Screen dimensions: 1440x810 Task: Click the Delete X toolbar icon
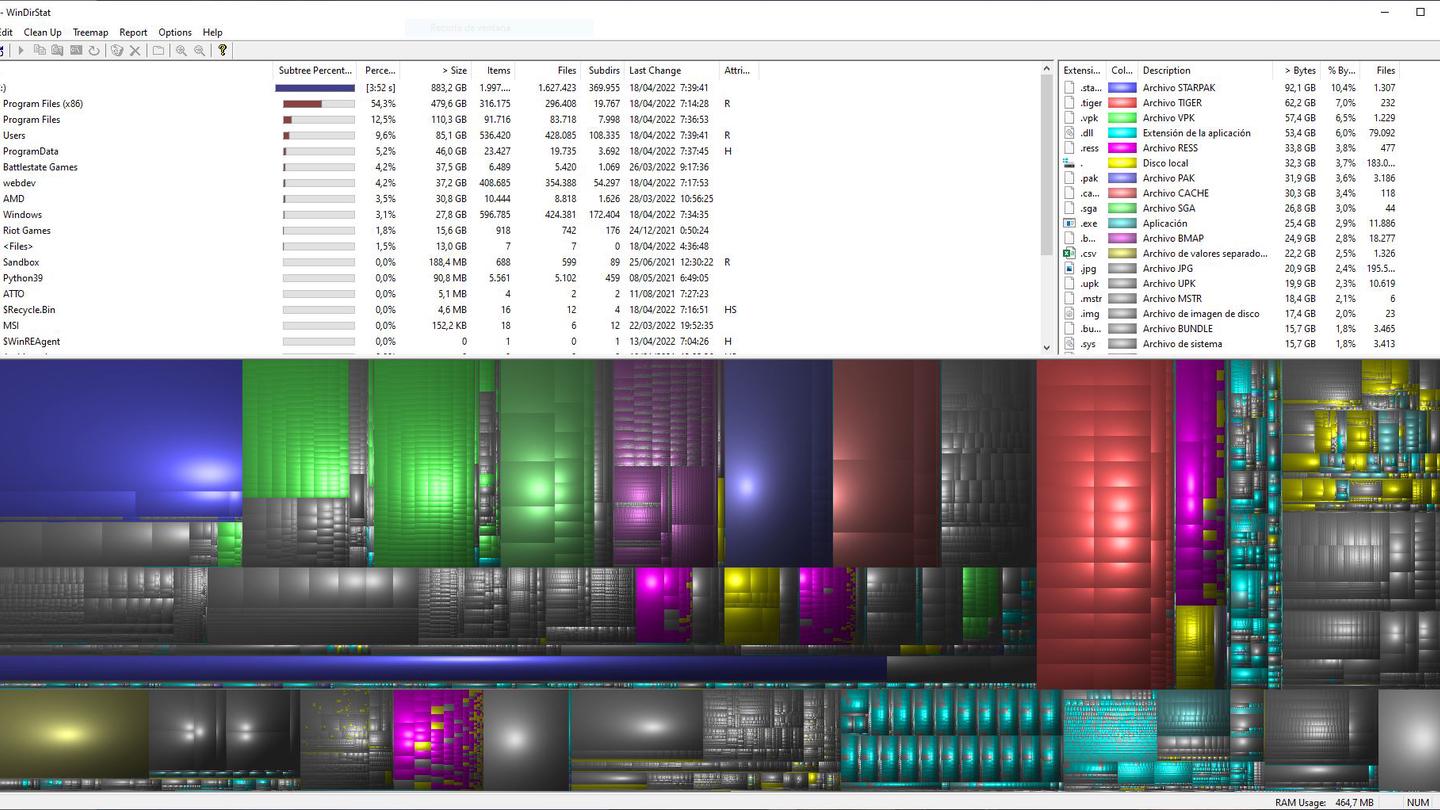(x=135, y=50)
